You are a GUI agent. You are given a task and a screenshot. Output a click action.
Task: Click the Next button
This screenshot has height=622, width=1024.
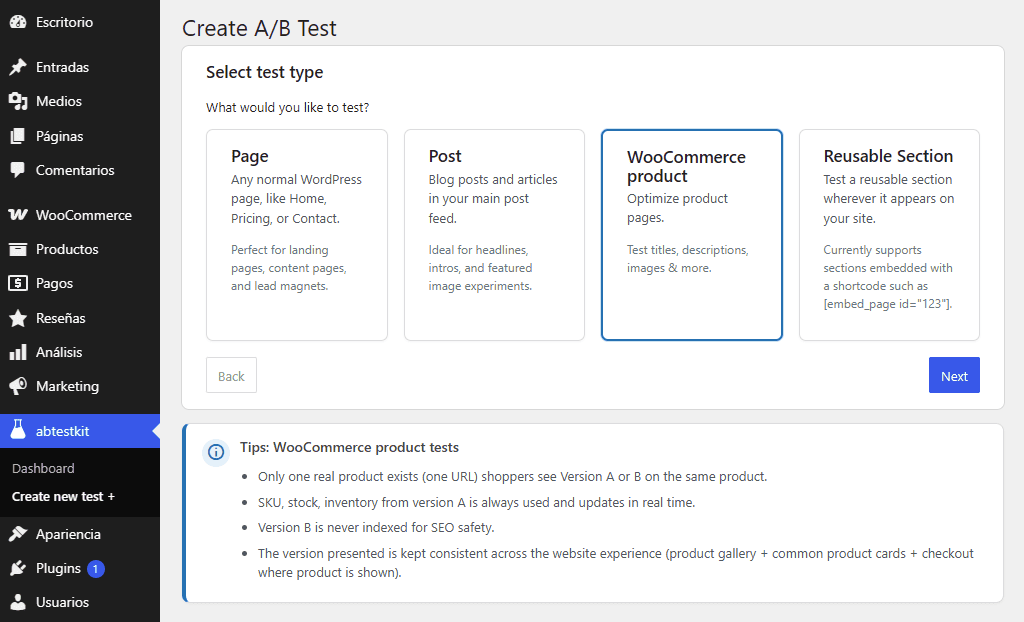click(x=954, y=375)
